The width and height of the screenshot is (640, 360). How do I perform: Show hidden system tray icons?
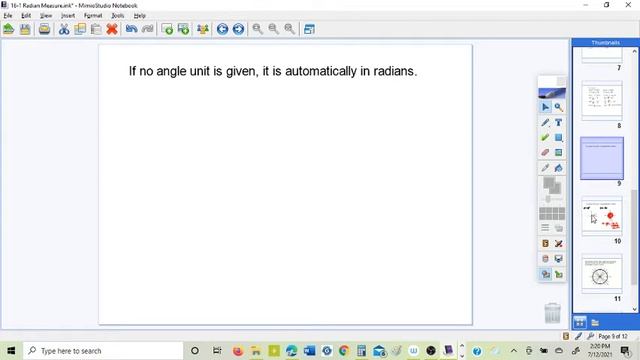tap(513, 351)
